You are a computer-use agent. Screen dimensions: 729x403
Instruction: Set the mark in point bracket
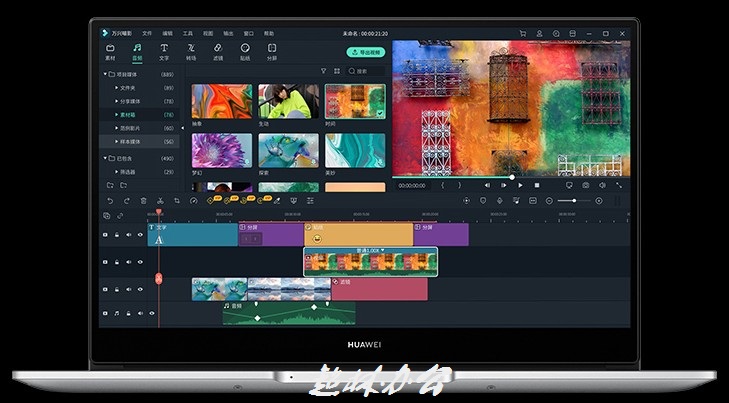click(x=443, y=185)
